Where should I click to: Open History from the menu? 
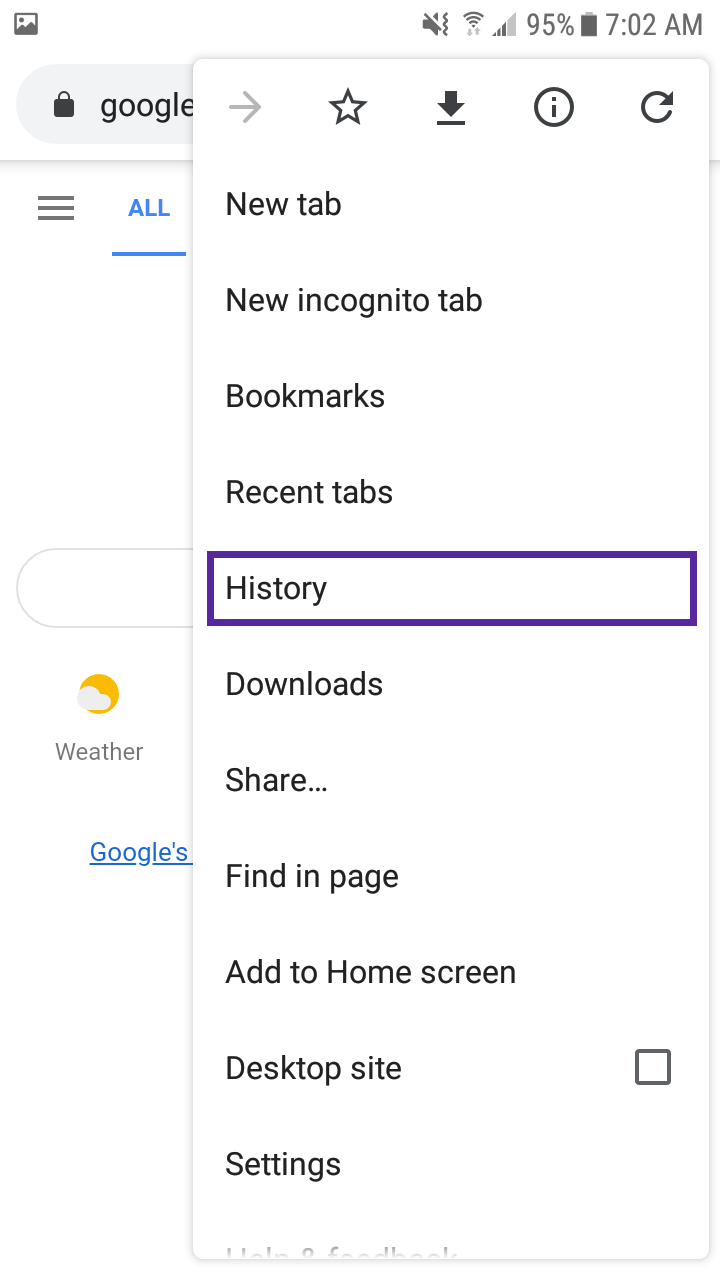(451, 588)
